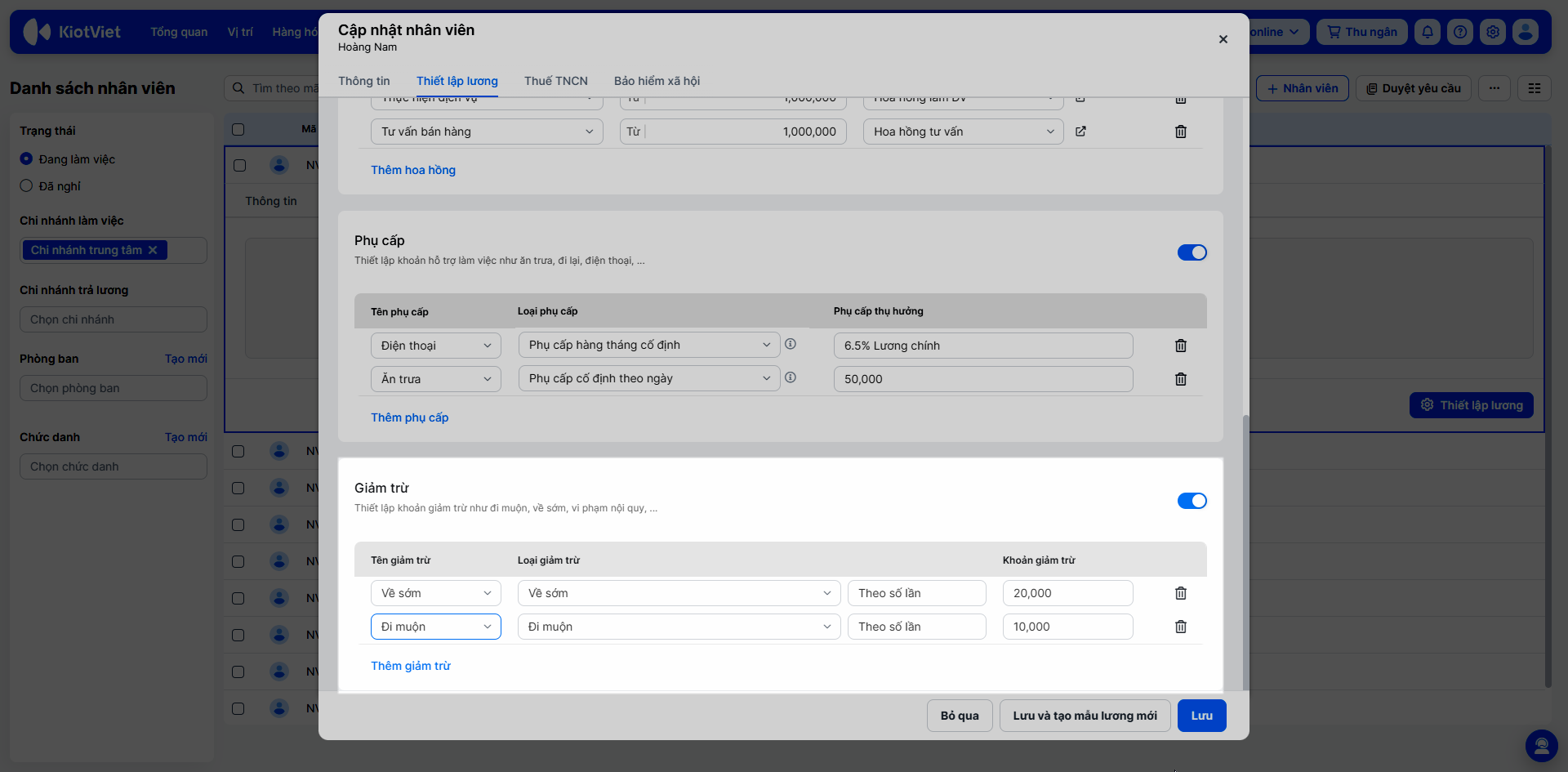Image resolution: width=1568 pixels, height=772 pixels.
Task: Click Lưu và tạo mẫu lương mới
Action: point(1085,716)
